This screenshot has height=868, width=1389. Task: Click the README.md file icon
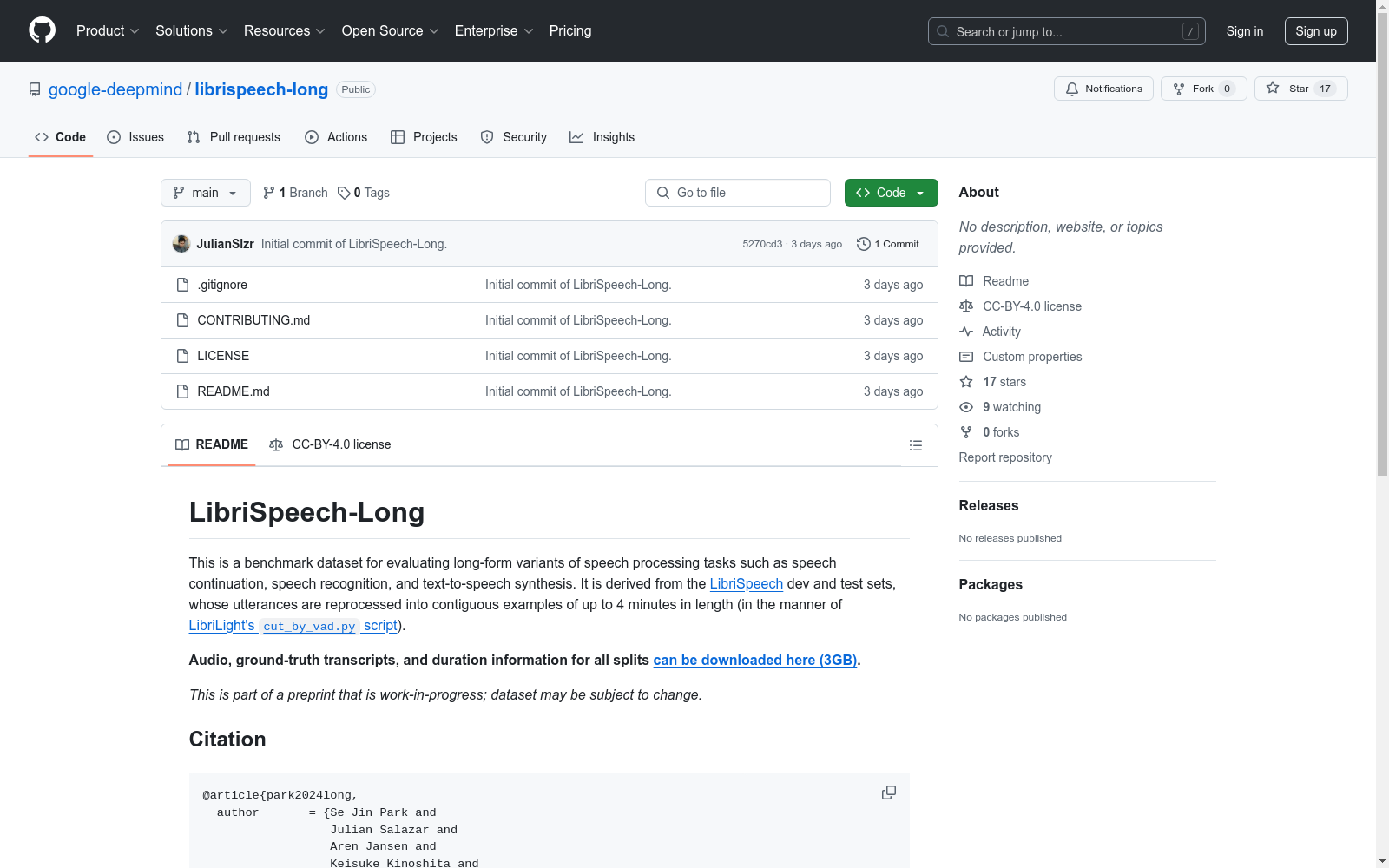[182, 391]
